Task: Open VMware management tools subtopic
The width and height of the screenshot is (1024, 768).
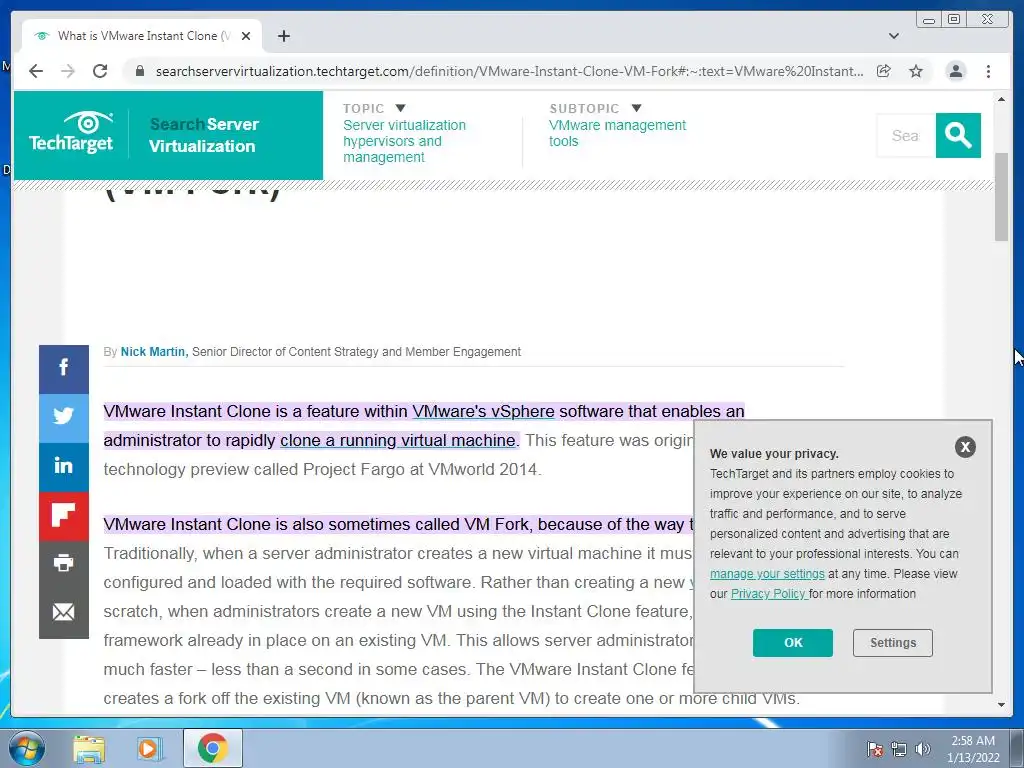Action: pos(617,133)
